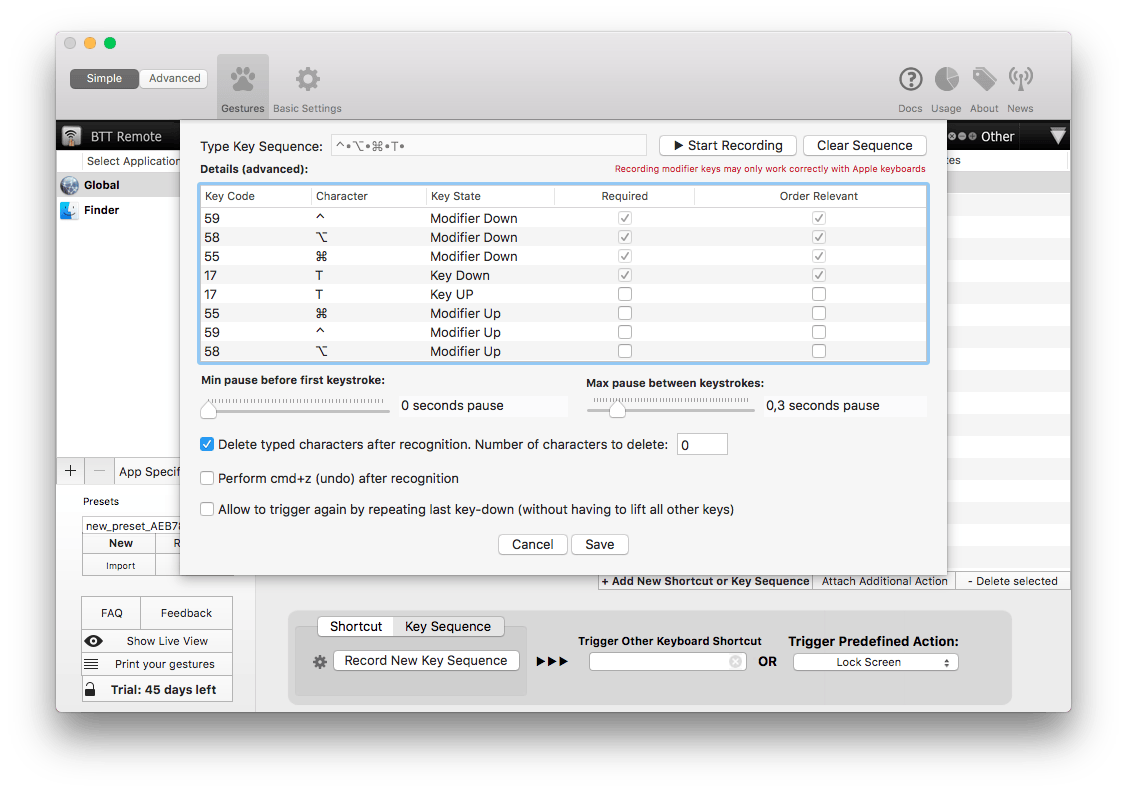The width and height of the screenshot is (1127, 792).
Task: Click the Order Relevant column header
Action: click(811, 196)
